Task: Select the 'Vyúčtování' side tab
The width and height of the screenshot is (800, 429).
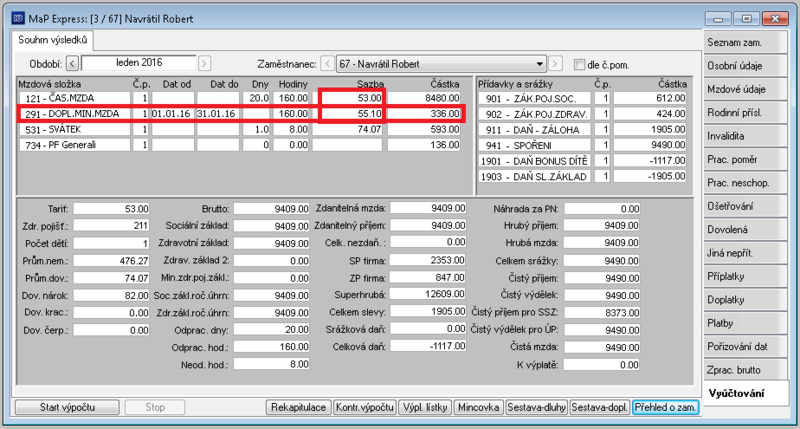Action: tap(745, 393)
